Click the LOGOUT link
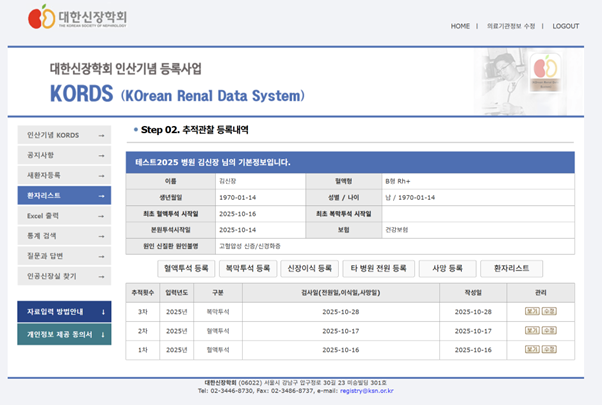Screen dimensions: 602x405 [565, 26]
